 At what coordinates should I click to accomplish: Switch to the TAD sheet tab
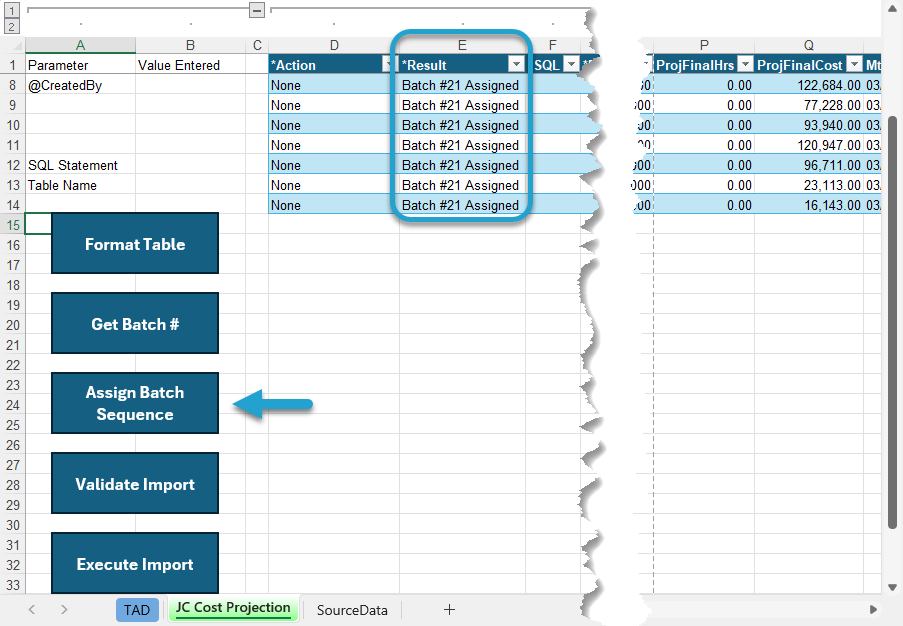click(x=136, y=610)
